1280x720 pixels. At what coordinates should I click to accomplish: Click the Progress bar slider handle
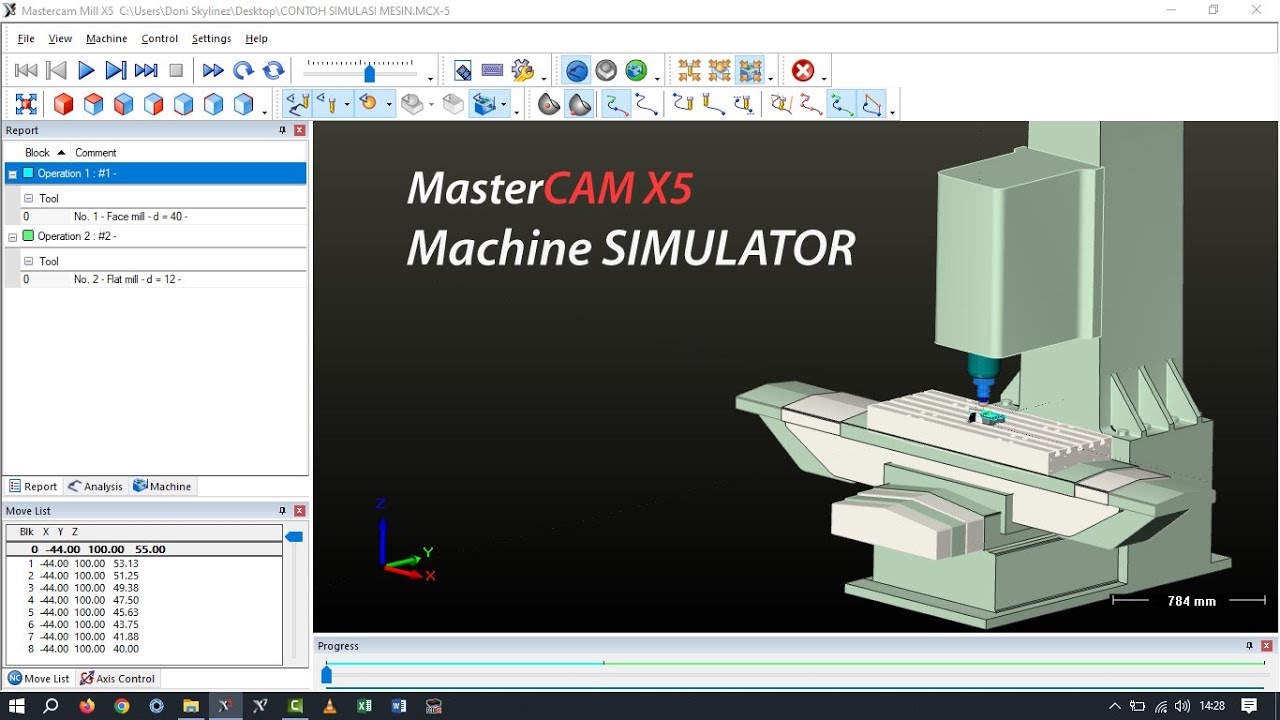(x=326, y=675)
